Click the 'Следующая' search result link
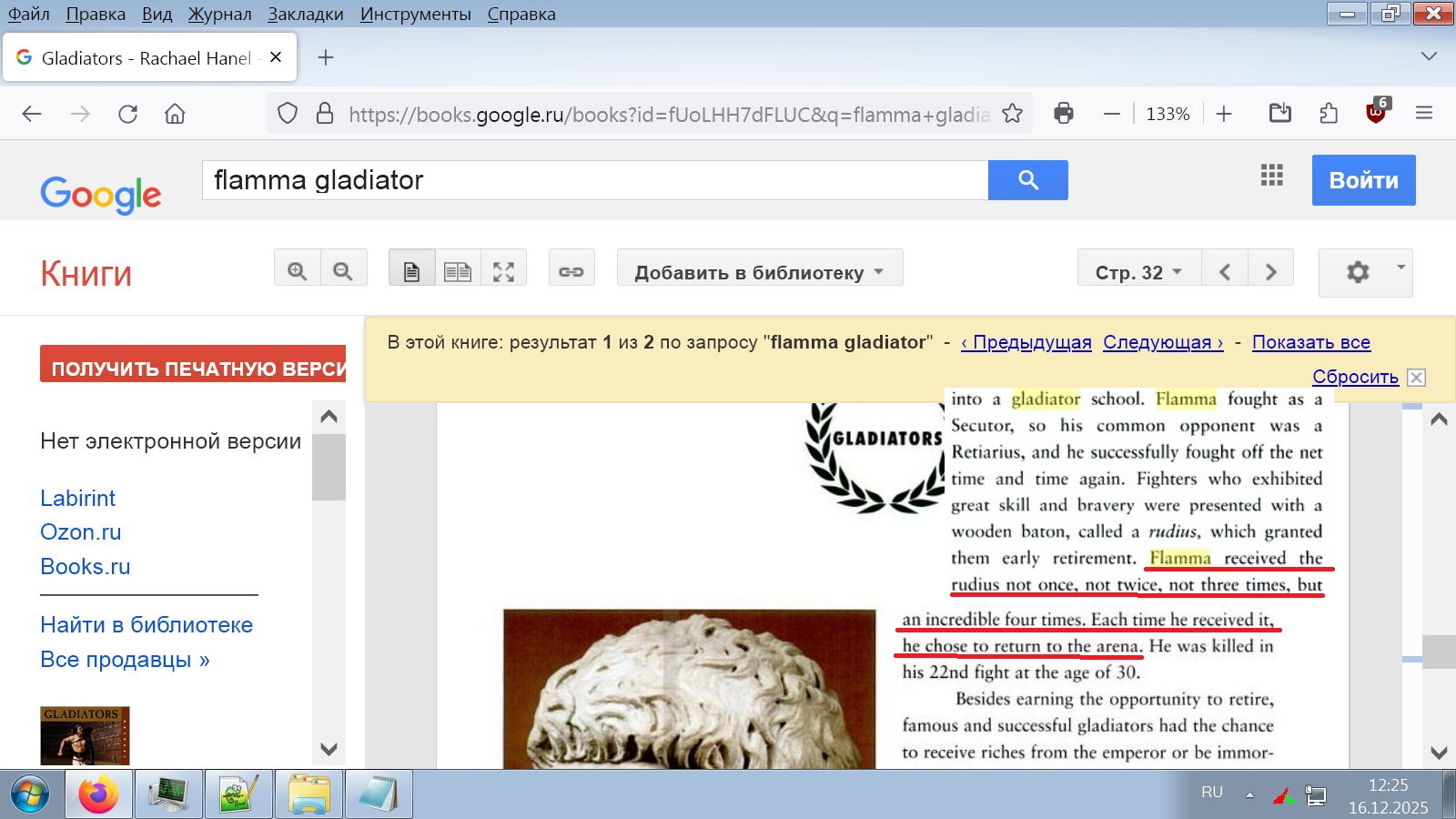Viewport: 1456px width, 819px height. point(1162,342)
